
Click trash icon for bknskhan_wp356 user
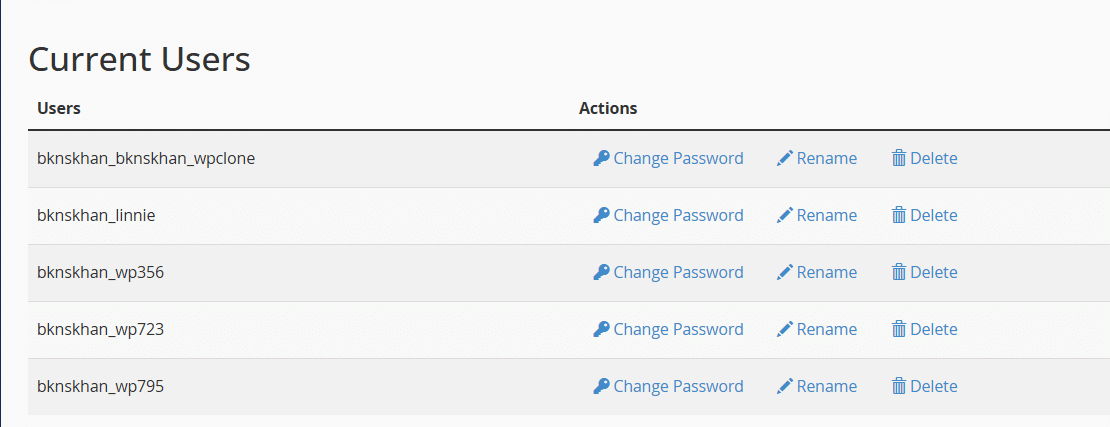(x=898, y=272)
